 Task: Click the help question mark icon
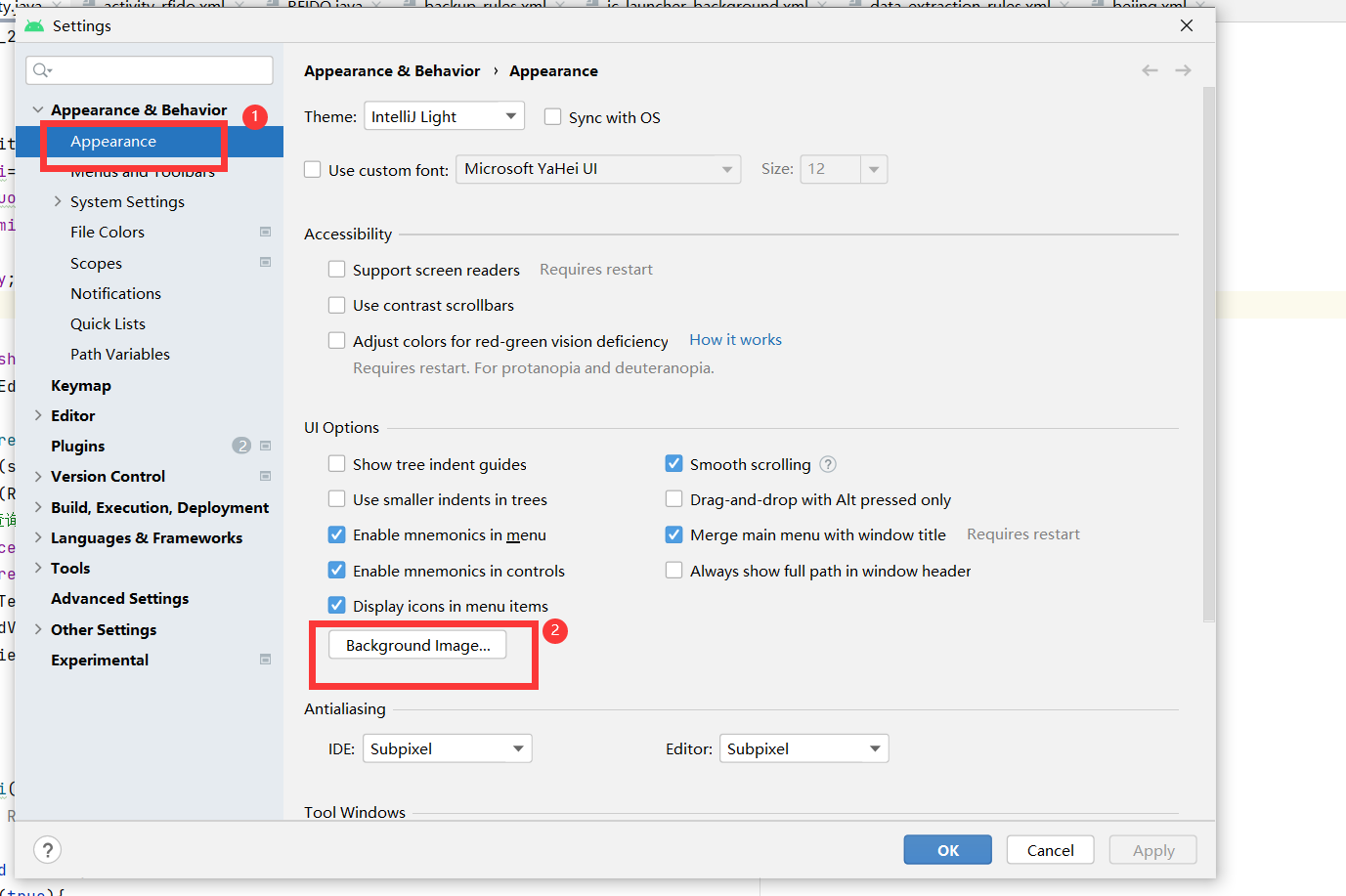(47, 850)
